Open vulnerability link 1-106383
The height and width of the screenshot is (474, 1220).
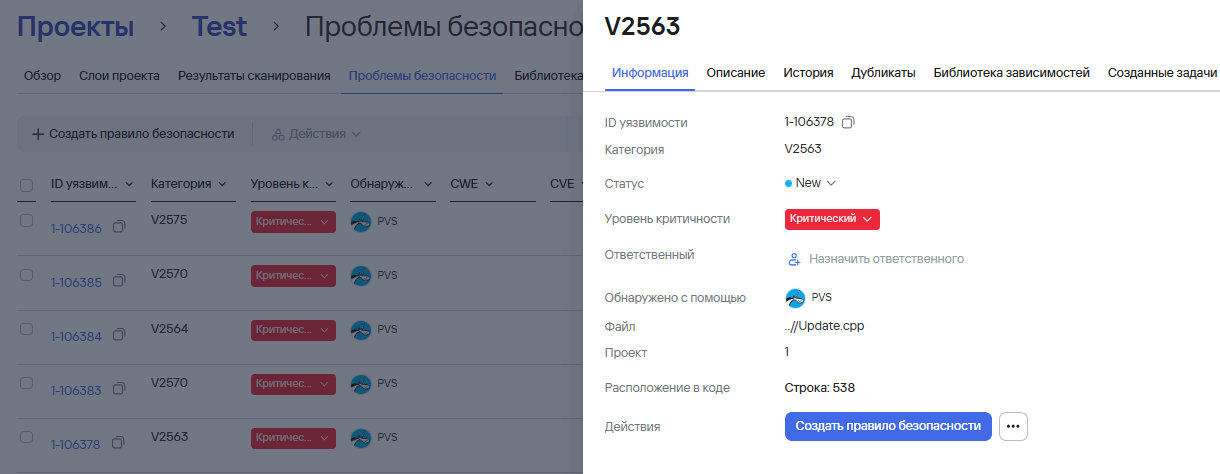[76, 391]
